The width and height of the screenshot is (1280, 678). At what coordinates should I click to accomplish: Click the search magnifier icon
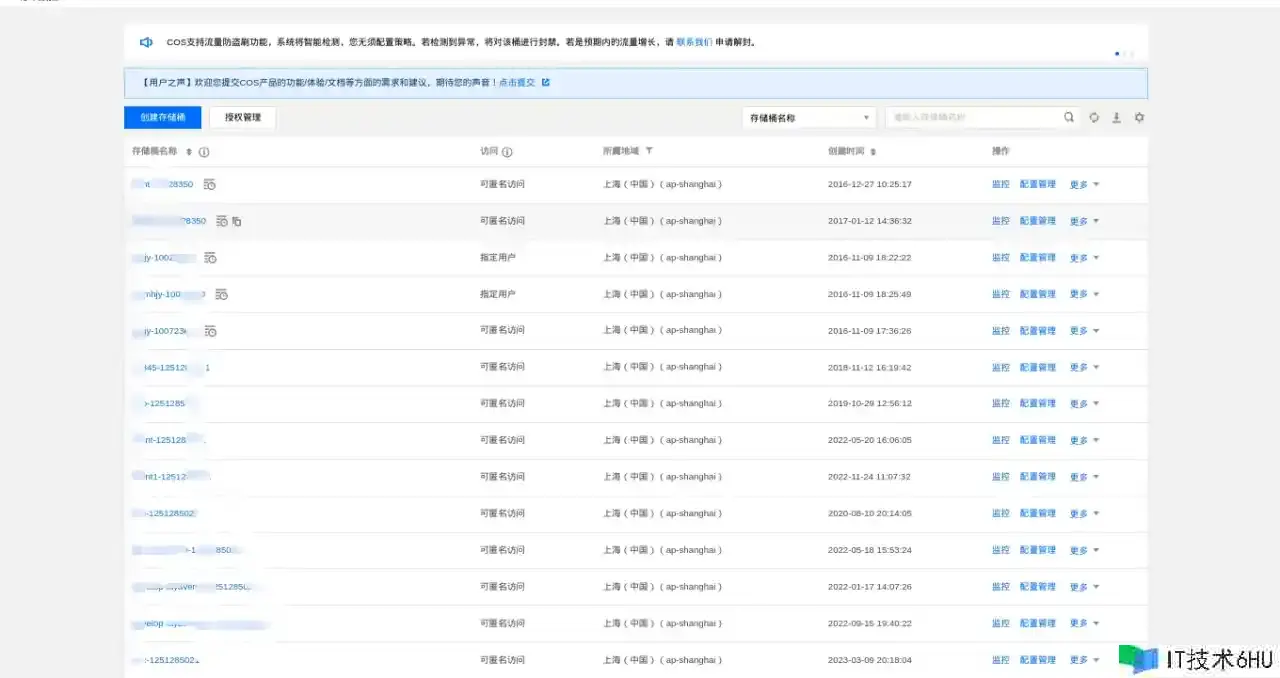coord(1069,117)
